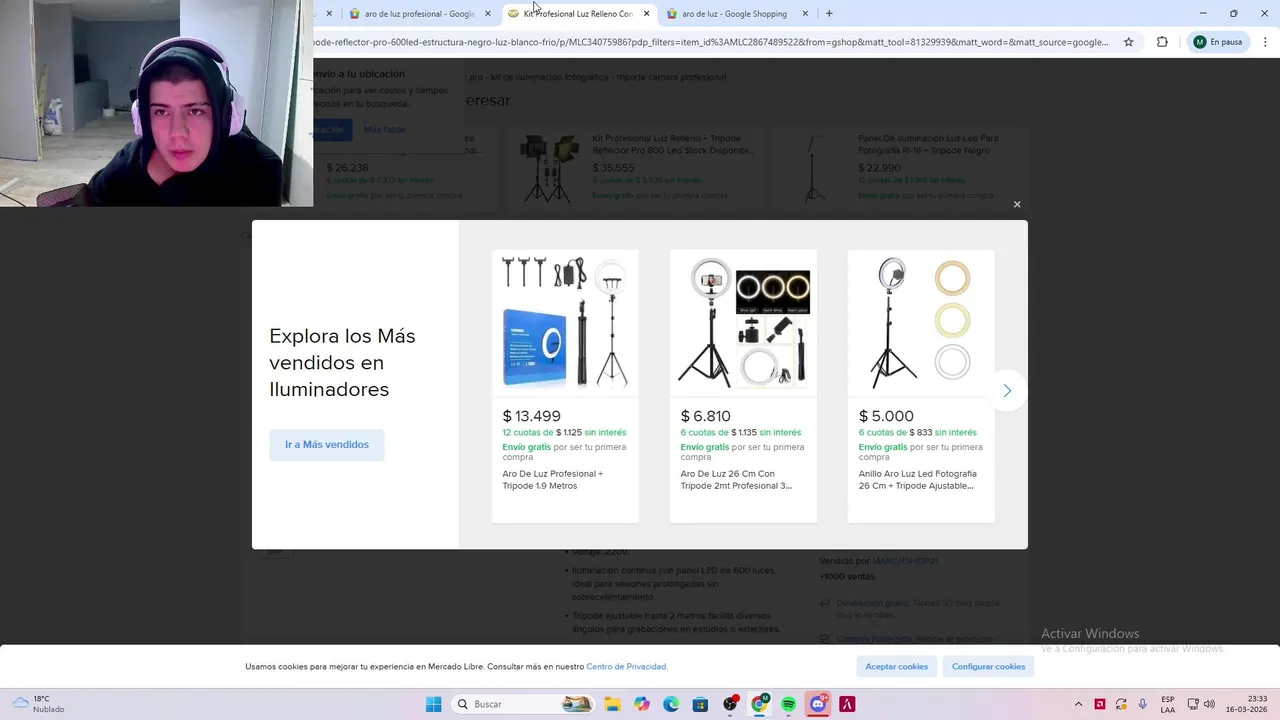This screenshot has height=720, width=1280.
Task: Close the Más vendidos popup
Action: [x=1017, y=204]
